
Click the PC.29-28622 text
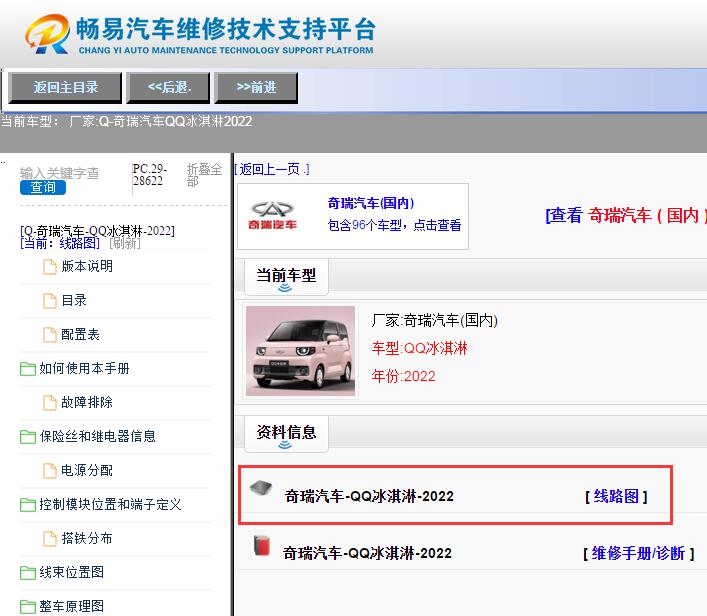(150, 175)
